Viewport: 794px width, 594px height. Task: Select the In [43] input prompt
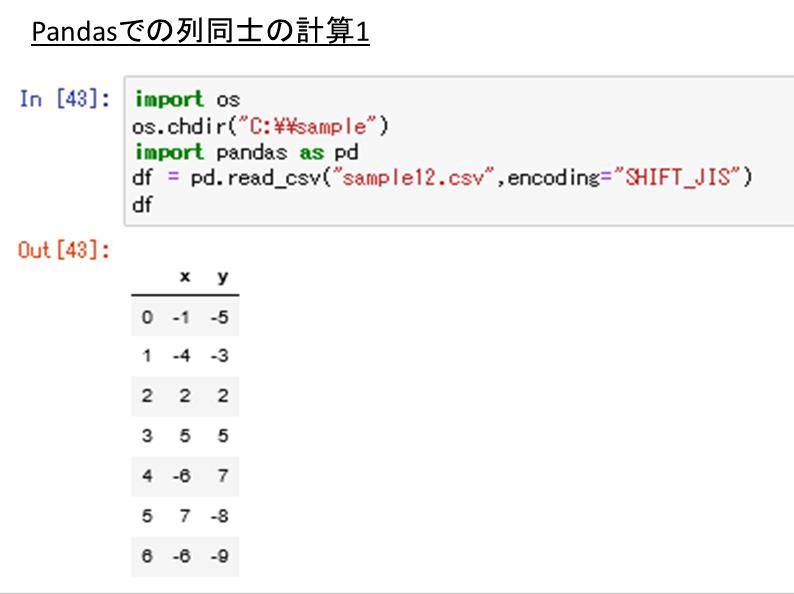pos(64,100)
